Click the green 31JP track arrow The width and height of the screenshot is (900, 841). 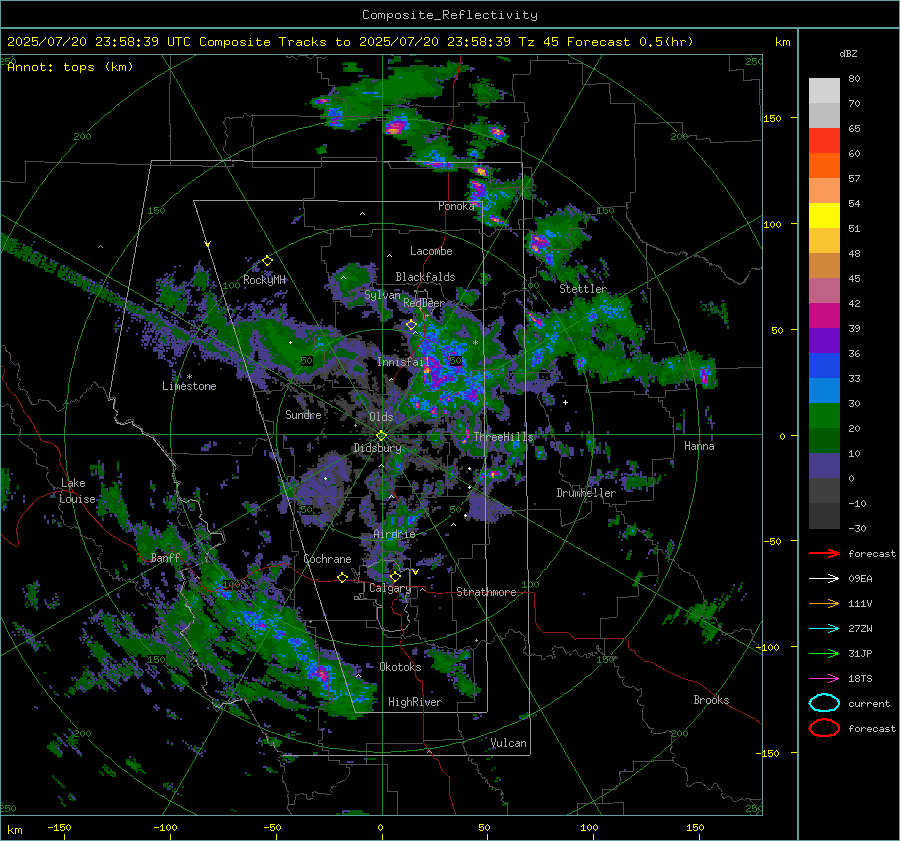pyautogui.click(x=824, y=653)
